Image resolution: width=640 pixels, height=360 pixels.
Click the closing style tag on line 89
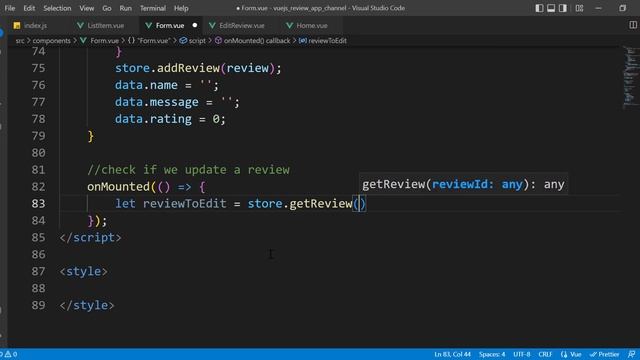pos(87,305)
